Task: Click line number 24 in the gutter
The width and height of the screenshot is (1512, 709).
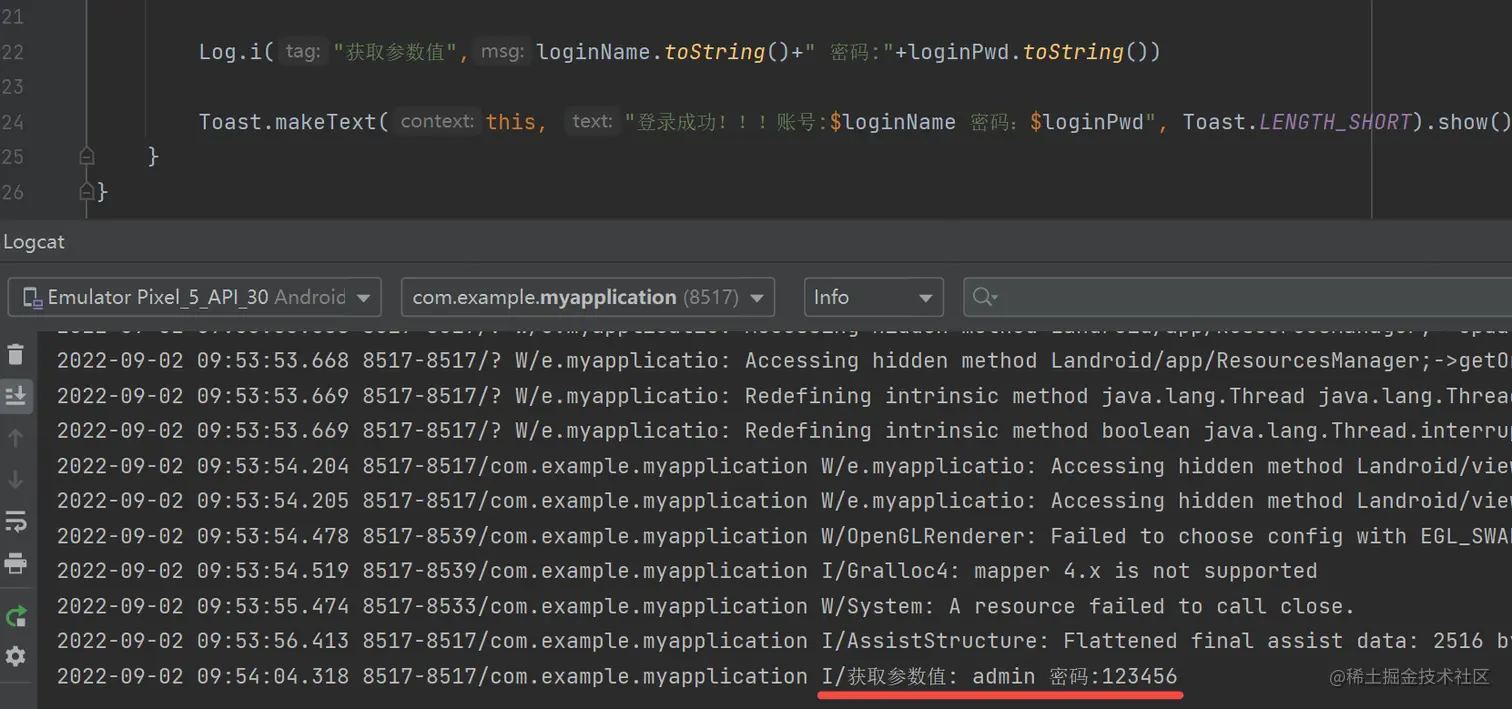Action: coord(12,122)
